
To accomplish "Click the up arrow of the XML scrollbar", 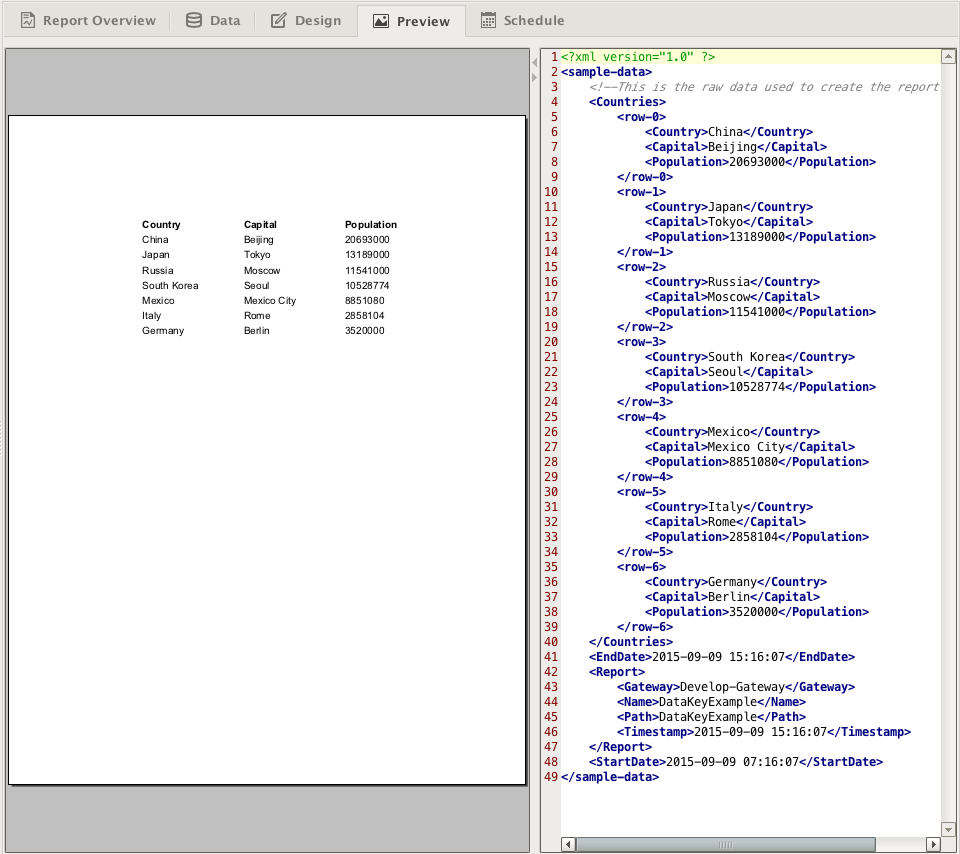I will [946, 56].
